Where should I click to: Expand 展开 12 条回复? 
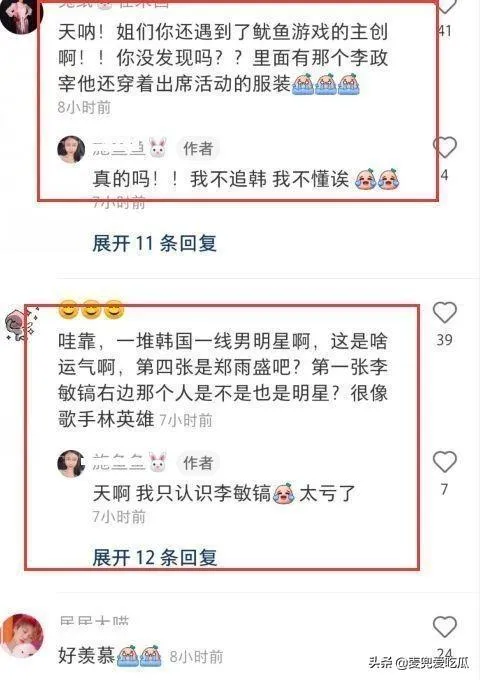(x=154, y=557)
